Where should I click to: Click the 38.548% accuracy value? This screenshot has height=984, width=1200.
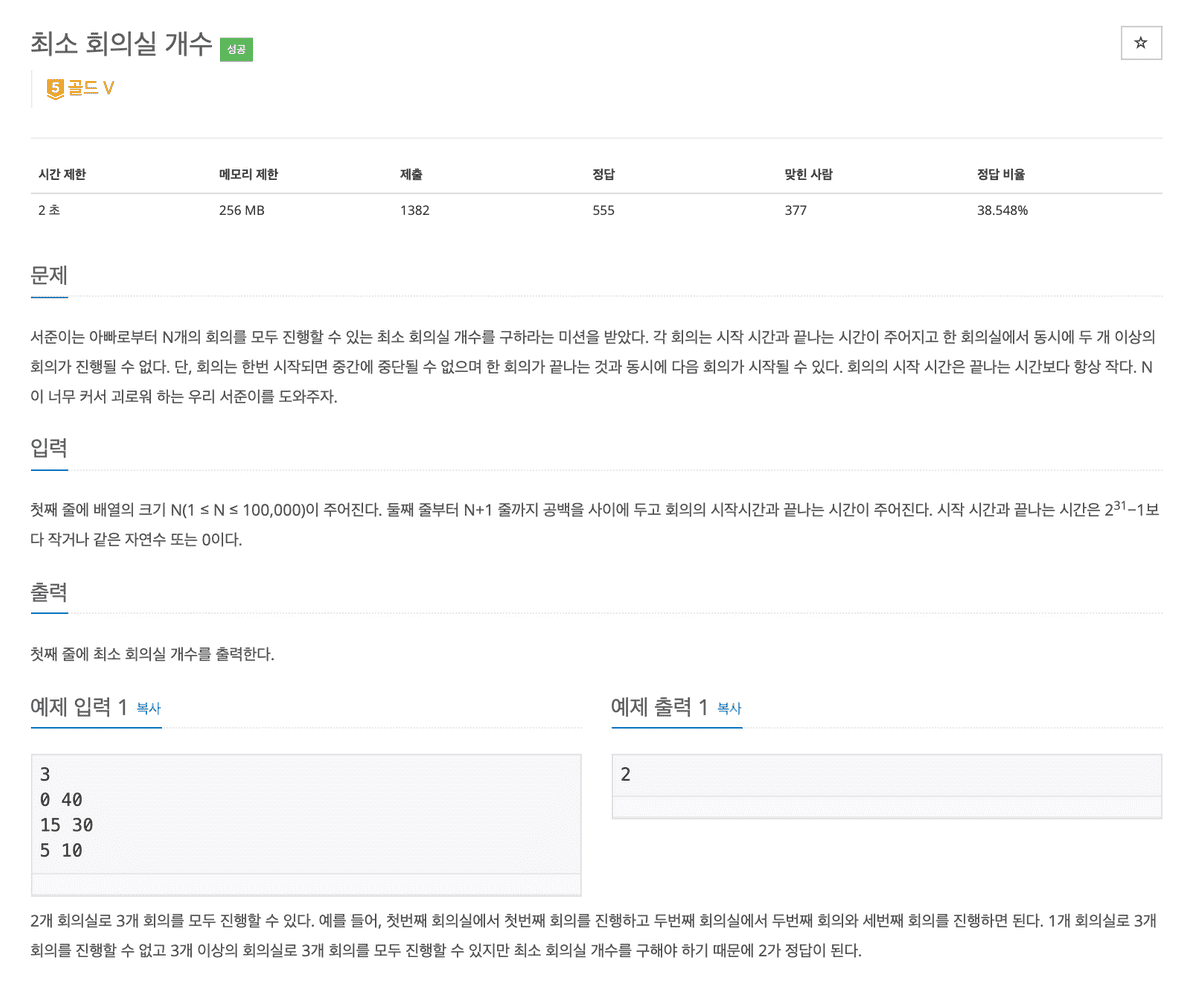point(1003,211)
